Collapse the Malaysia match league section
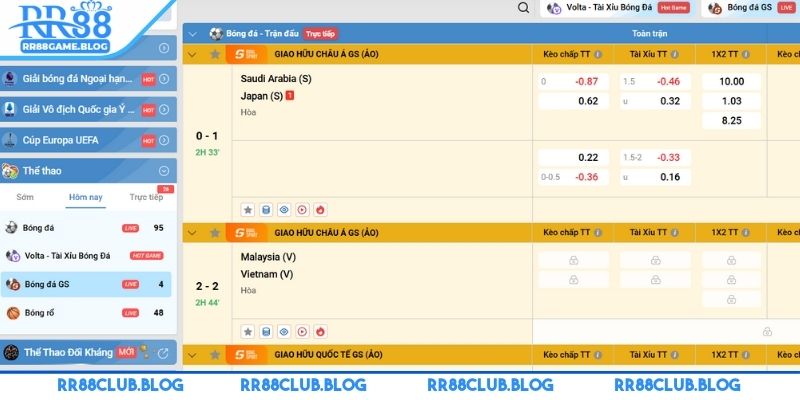Image resolution: width=800 pixels, height=400 pixels. pyautogui.click(x=192, y=233)
